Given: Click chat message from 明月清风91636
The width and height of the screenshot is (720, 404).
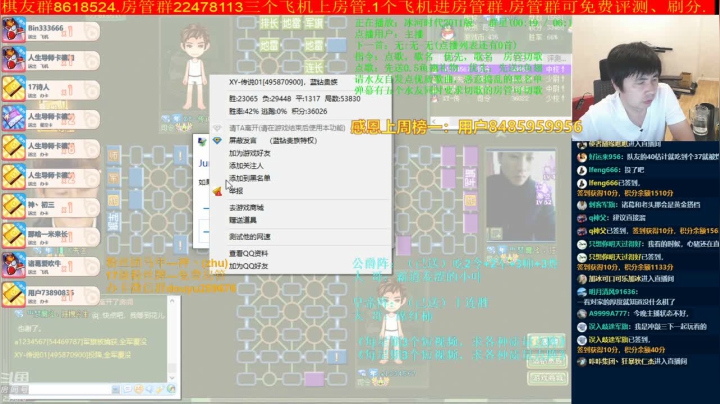Looking at the screenshot, I should coord(626,297).
